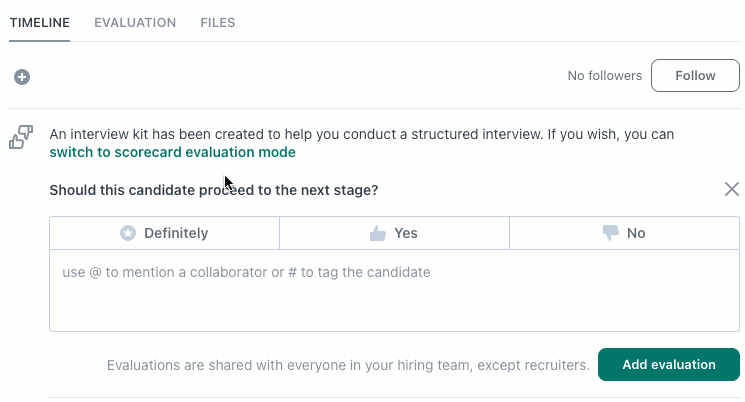The image size is (745, 402).
Task: Click the thumbs-down icon beside No
Action: pos(611,233)
